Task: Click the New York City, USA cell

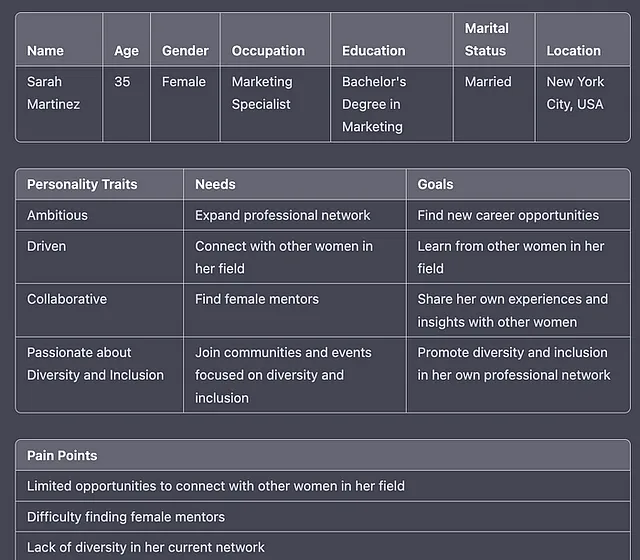Action: [x=583, y=104]
